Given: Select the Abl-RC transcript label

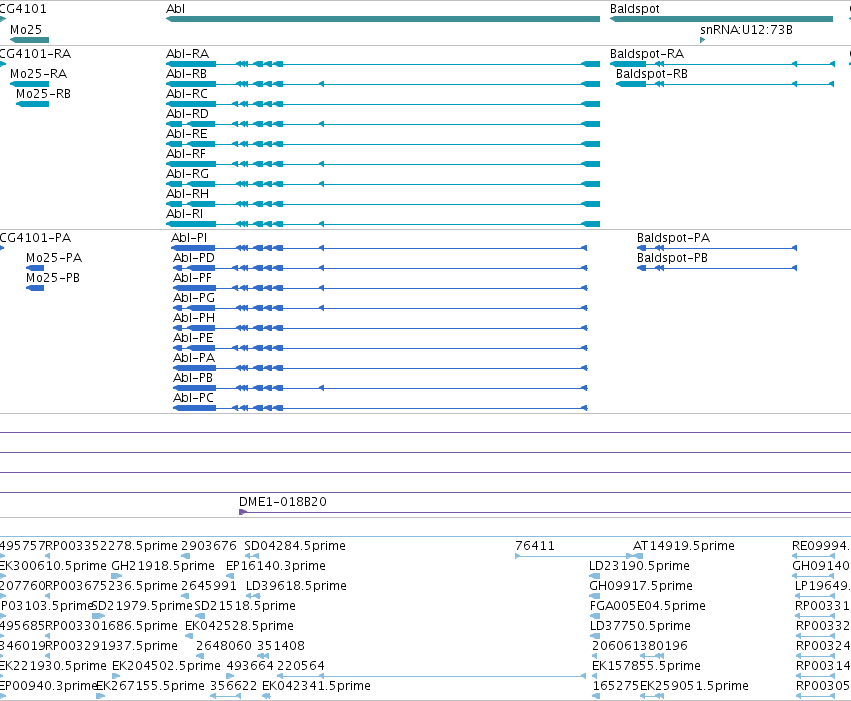Looking at the screenshot, I should [x=187, y=94].
